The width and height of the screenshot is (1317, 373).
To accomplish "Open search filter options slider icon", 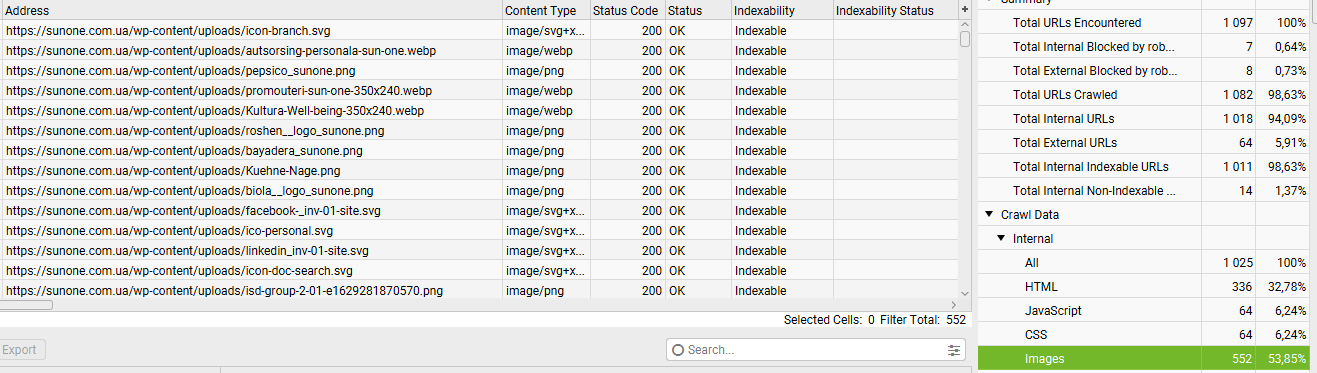I will [953, 350].
